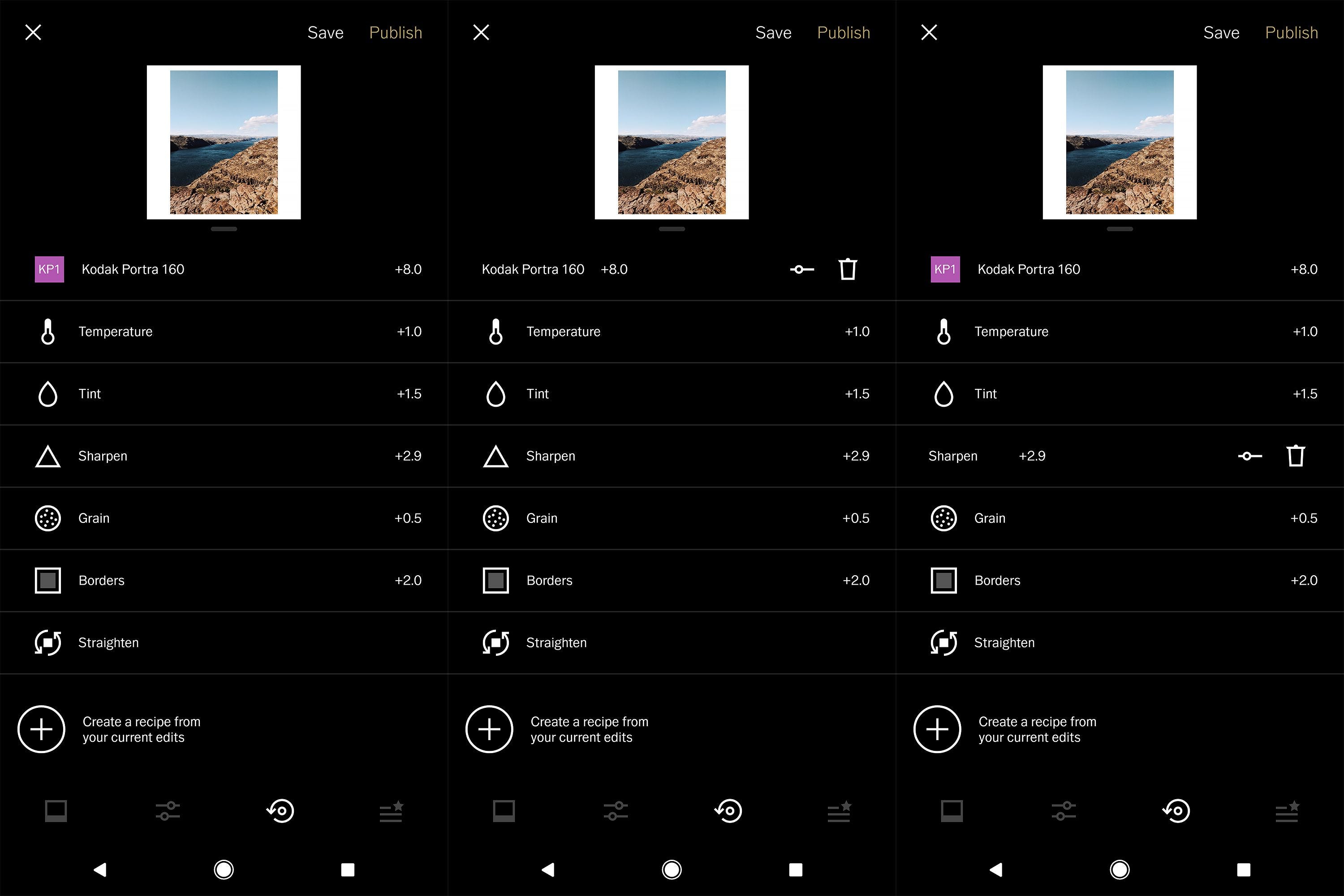Select Temperature thermometer icon in right panel
Viewport: 1344px width, 896px height.
(944, 332)
